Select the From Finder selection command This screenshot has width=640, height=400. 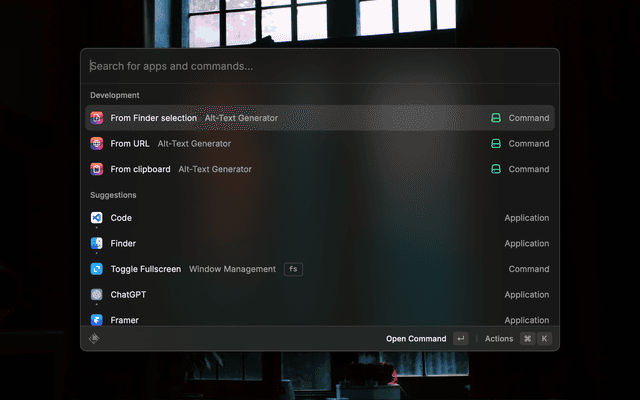154,118
